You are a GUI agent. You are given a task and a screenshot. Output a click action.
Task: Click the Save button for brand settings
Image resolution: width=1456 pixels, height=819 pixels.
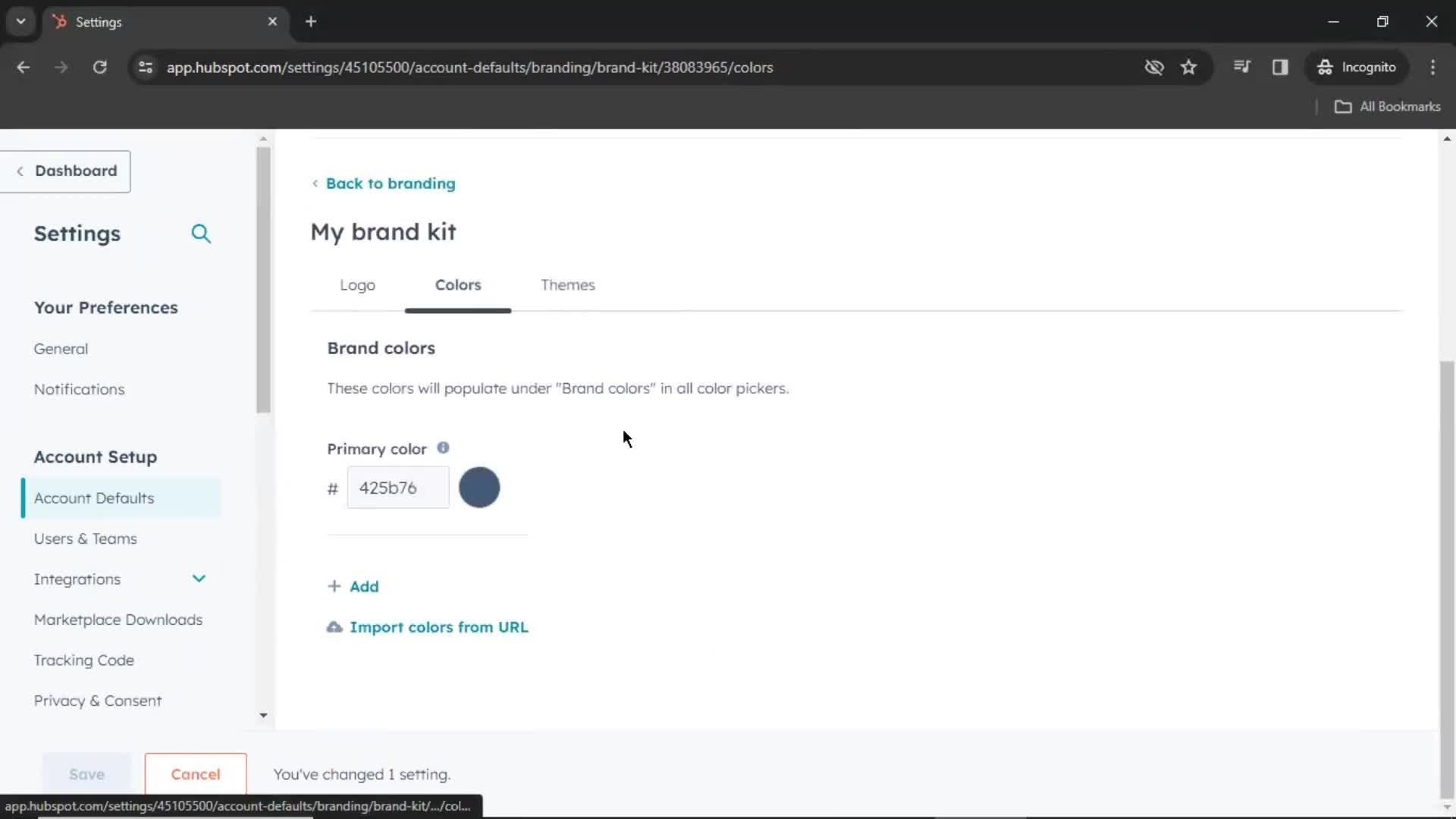pos(86,774)
